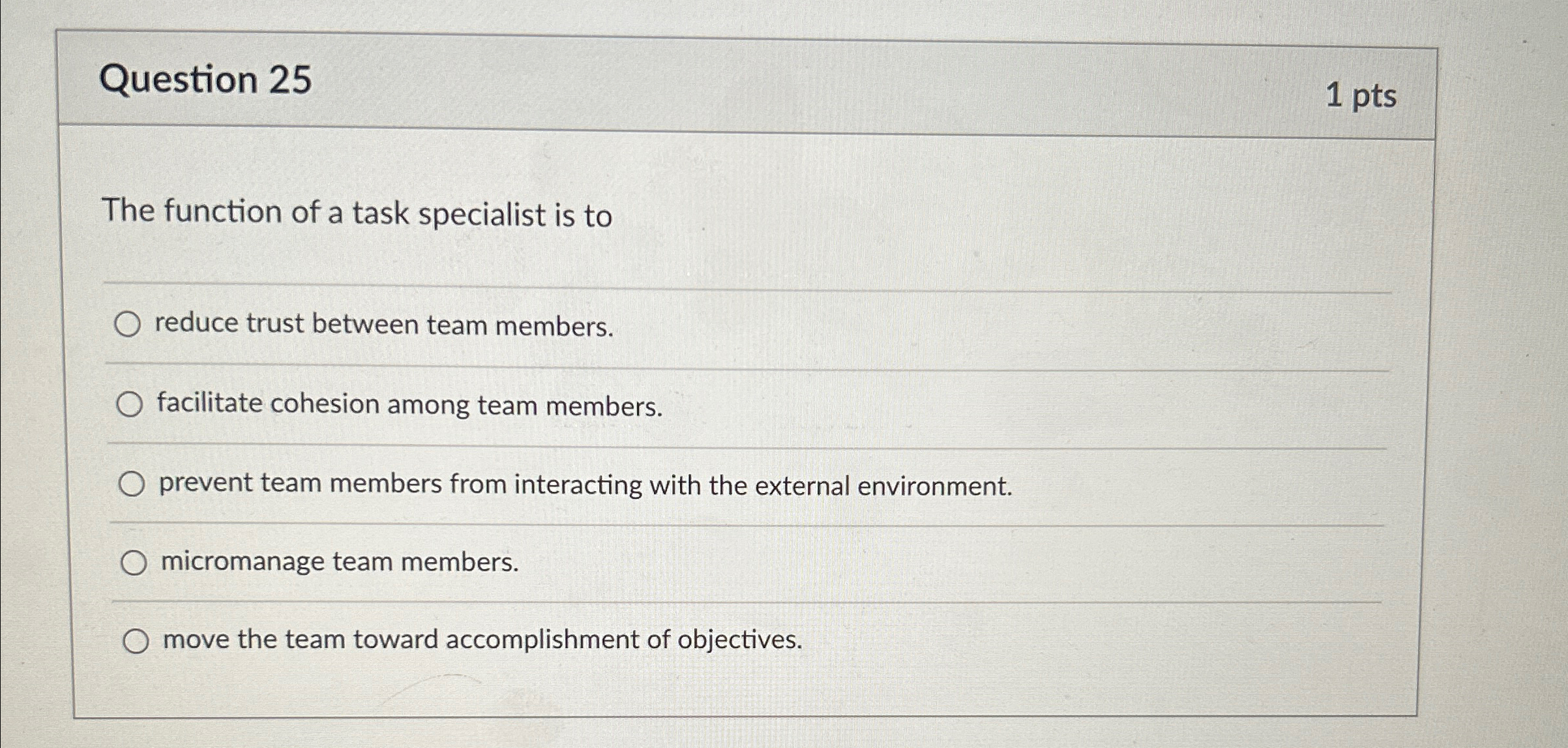Click the question header bar area
1568x748 pixels.
[782, 85]
